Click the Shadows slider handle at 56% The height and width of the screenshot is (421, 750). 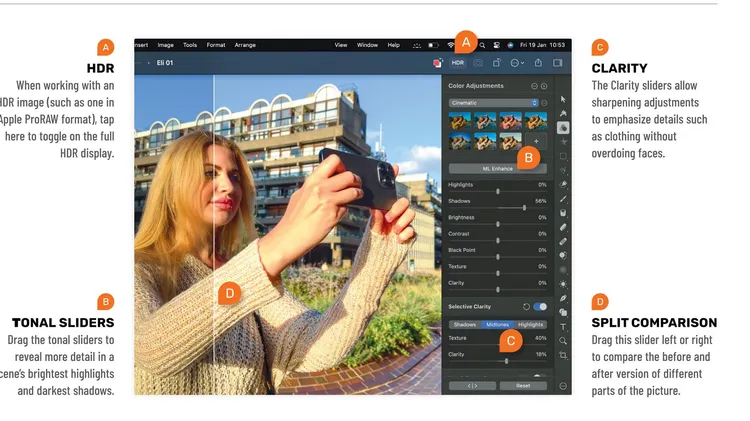pyautogui.click(x=524, y=208)
